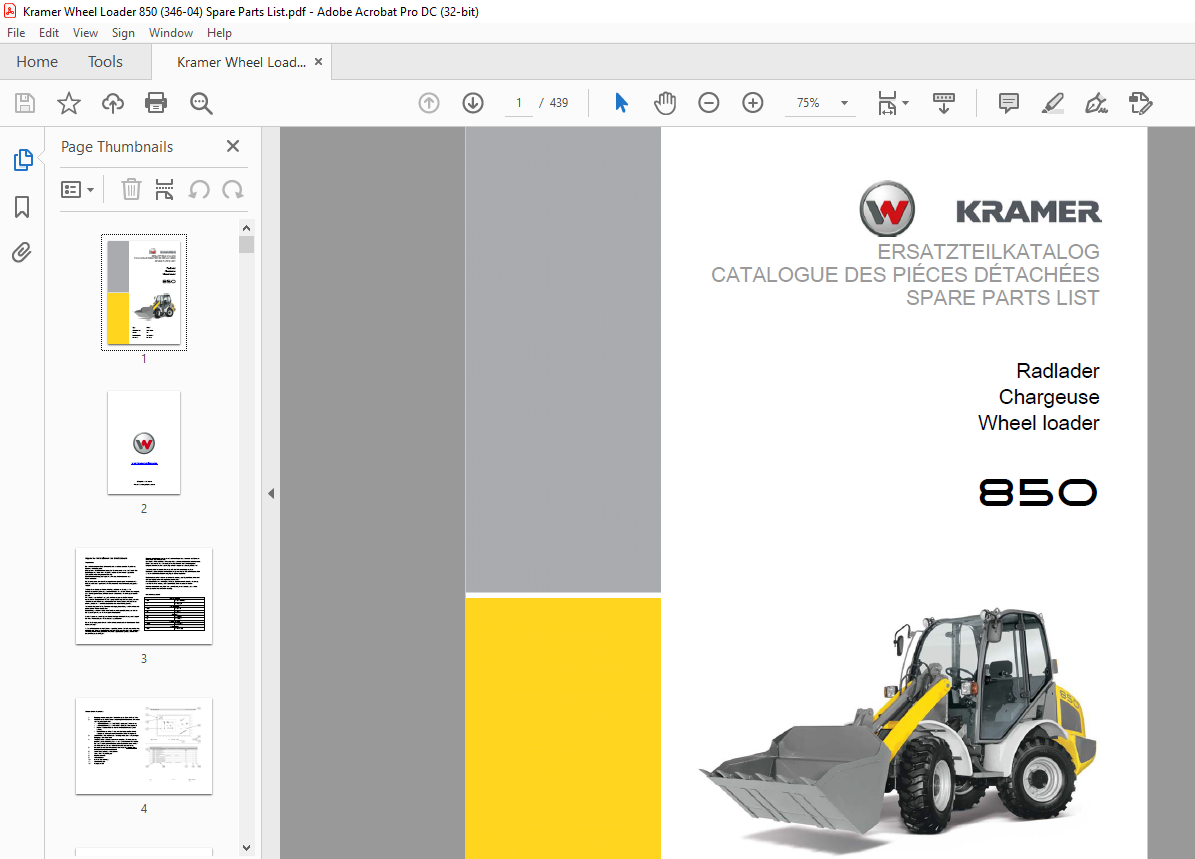Click the upload to cloud icon
Screen dimensions: 1195x859
[113, 103]
